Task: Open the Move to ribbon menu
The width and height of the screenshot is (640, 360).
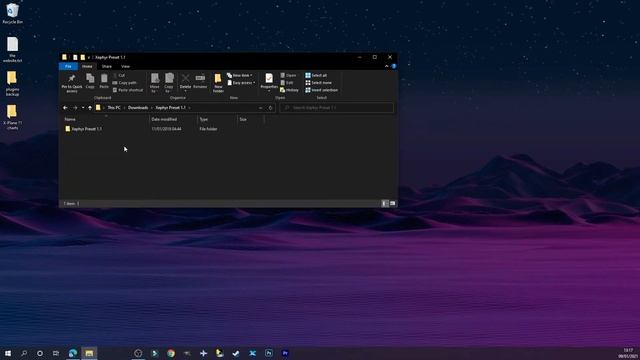Action: (x=155, y=83)
